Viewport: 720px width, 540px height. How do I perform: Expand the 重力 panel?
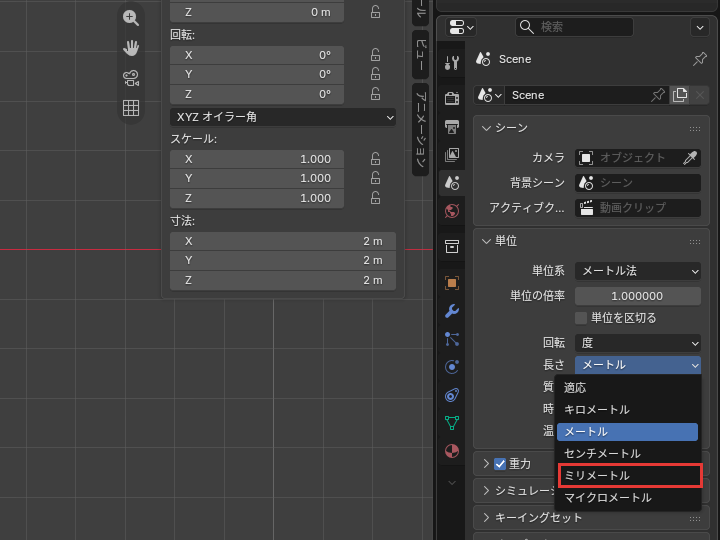(486, 464)
